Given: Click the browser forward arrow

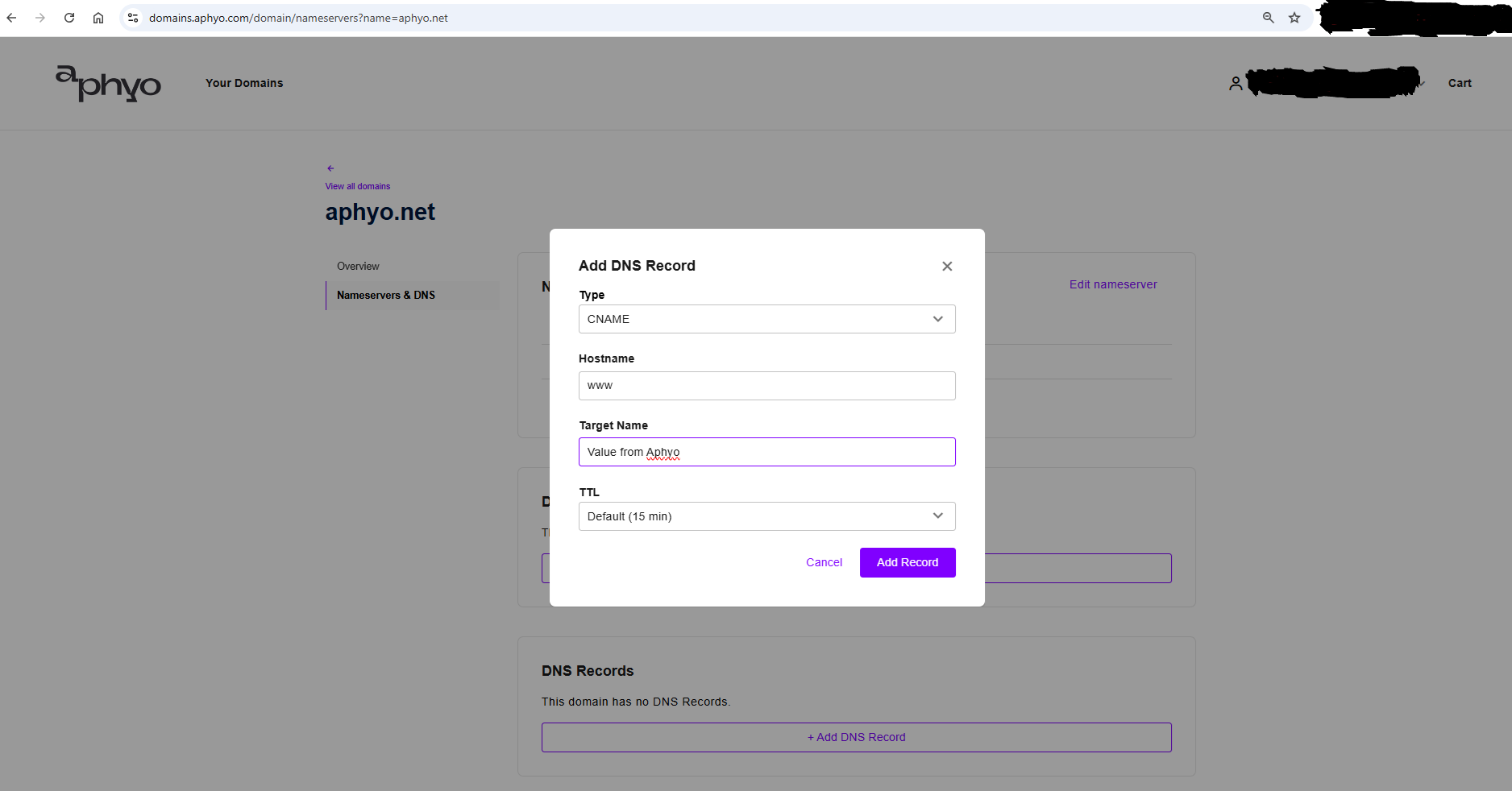Looking at the screenshot, I should [40, 18].
